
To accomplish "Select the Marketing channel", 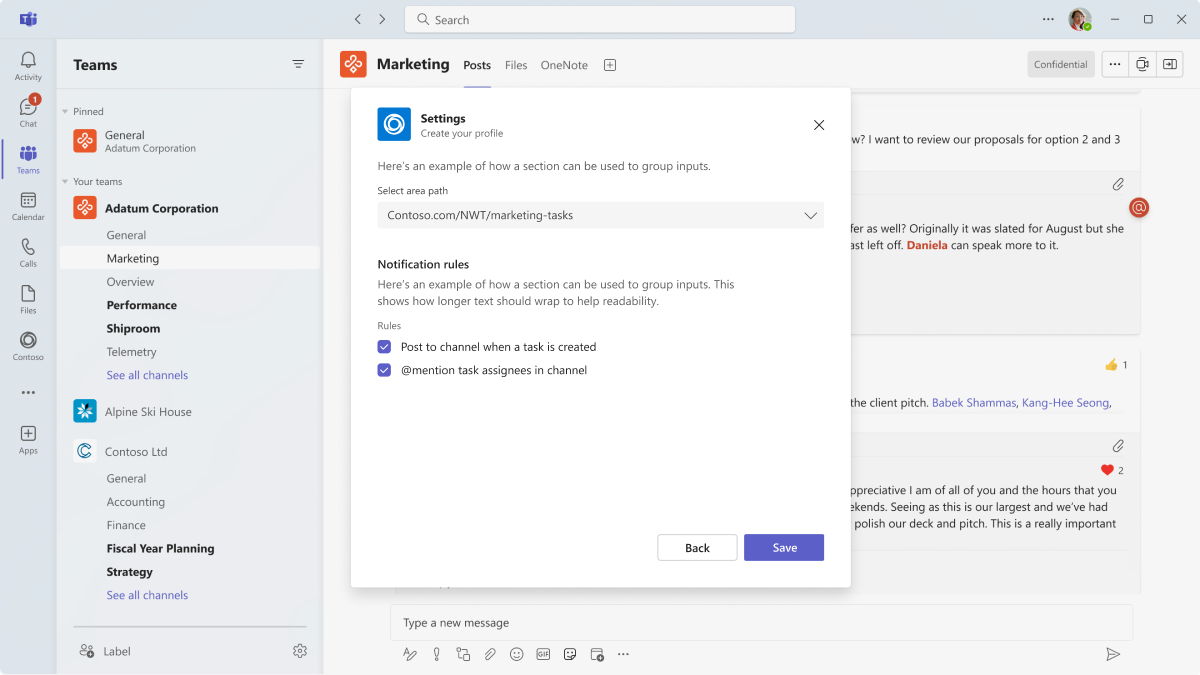I will click(190, 258).
